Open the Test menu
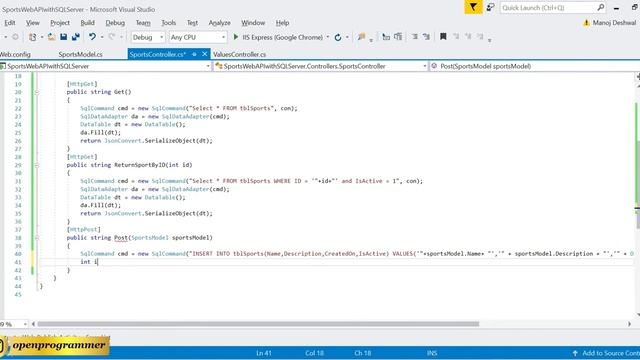This screenshot has height=360, width=640. (x=192, y=23)
